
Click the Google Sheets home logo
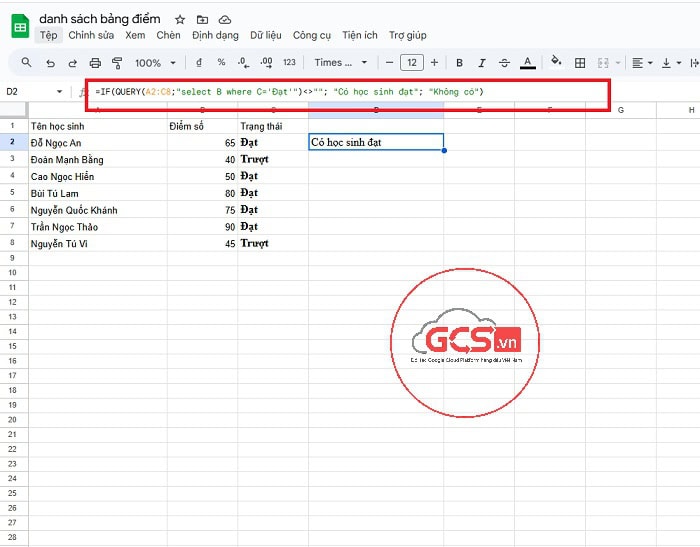pyautogui.click(x=19, y=27)
